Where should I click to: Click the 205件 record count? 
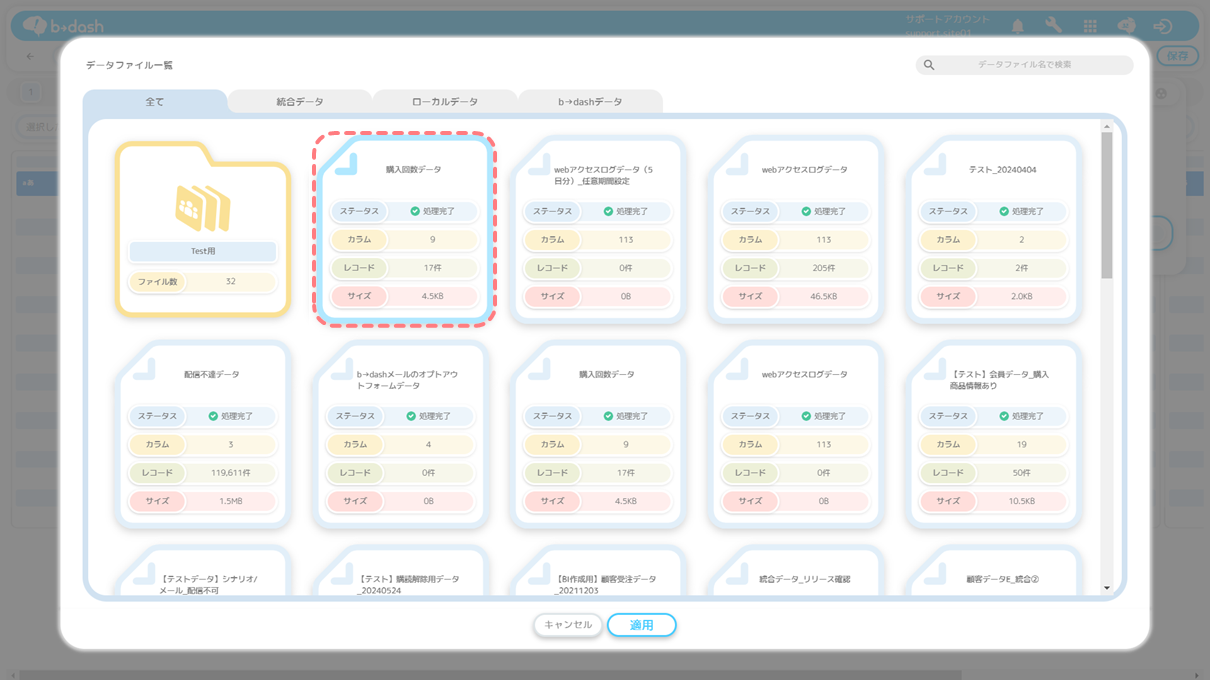click(x=824, y=268)
